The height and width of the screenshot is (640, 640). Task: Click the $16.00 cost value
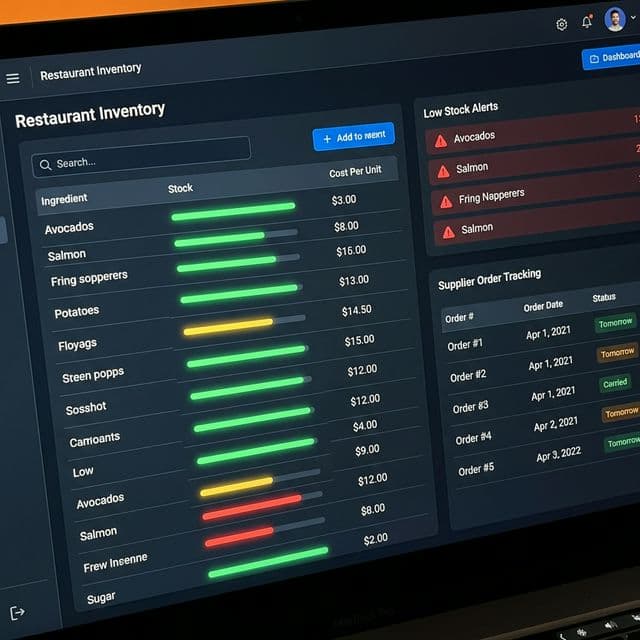(351, 251)
